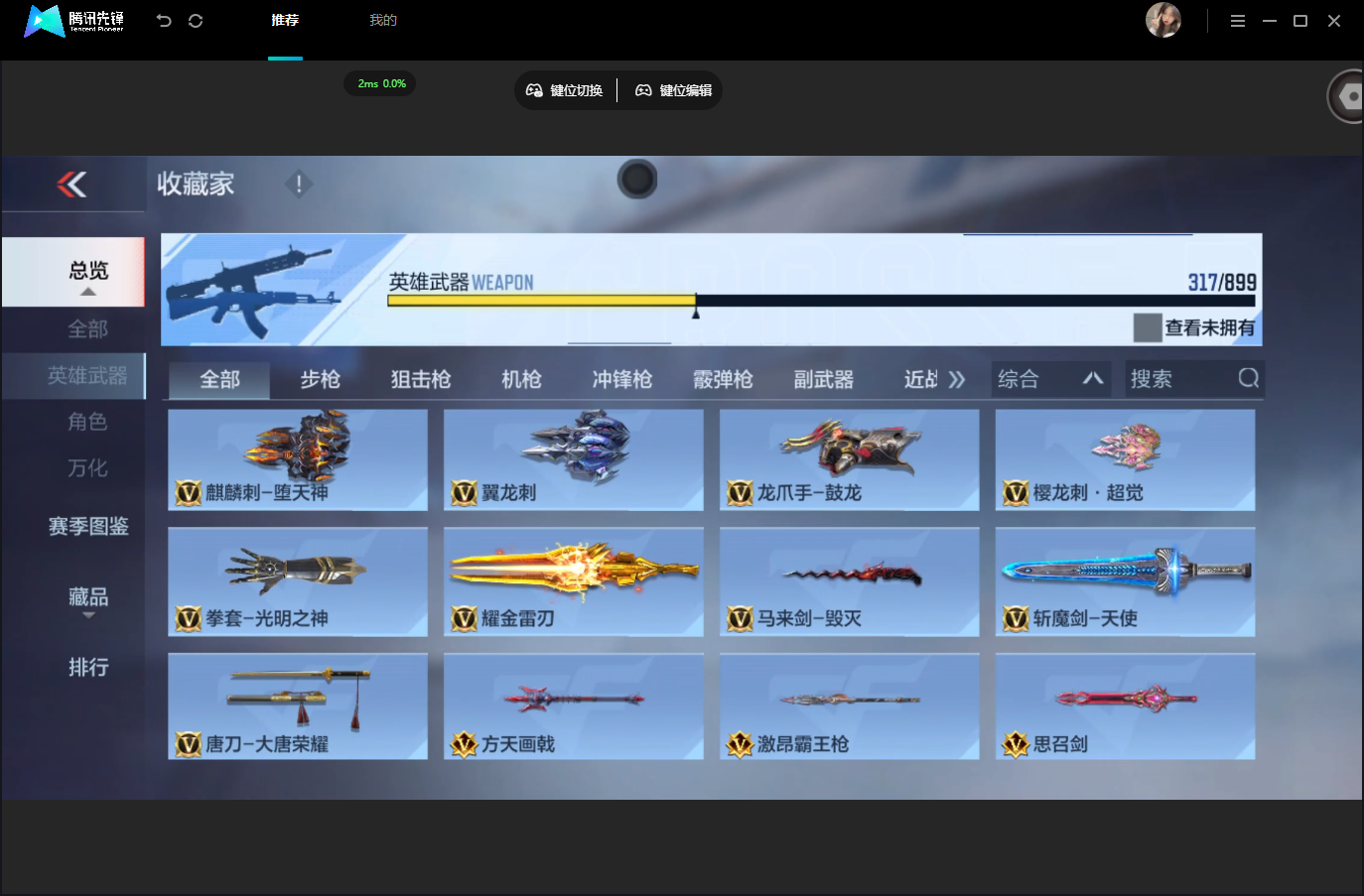The image size is (1364, 896).
Task: Select the 狙击枪 category tab
Action: [421, 379]
